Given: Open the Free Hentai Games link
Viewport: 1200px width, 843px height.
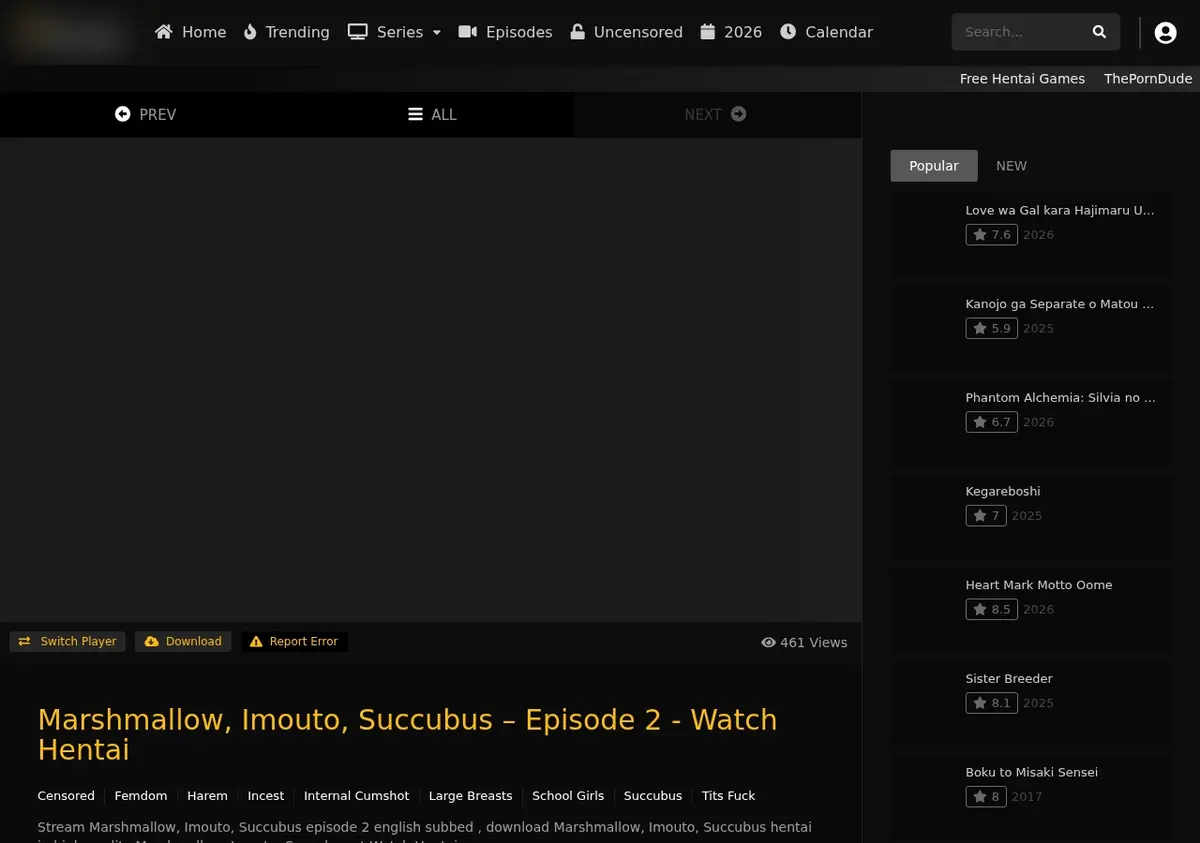Looking at the screenshot, I should pos(1022,79).
